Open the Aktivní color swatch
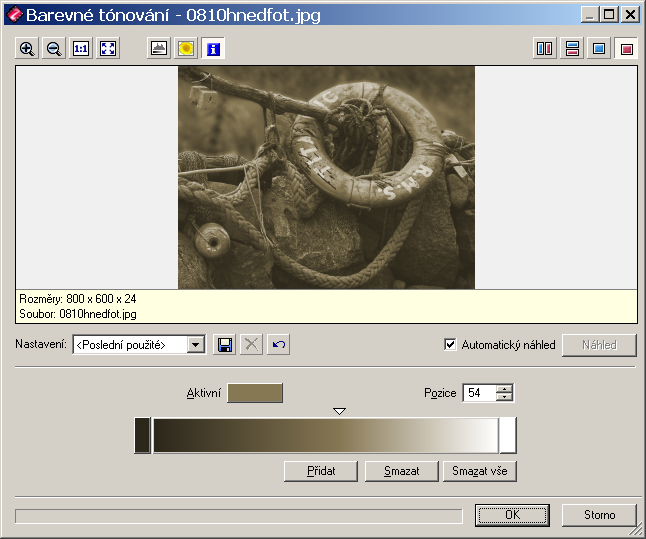This screenshot has height=539, width=646. tap(255, 393)
